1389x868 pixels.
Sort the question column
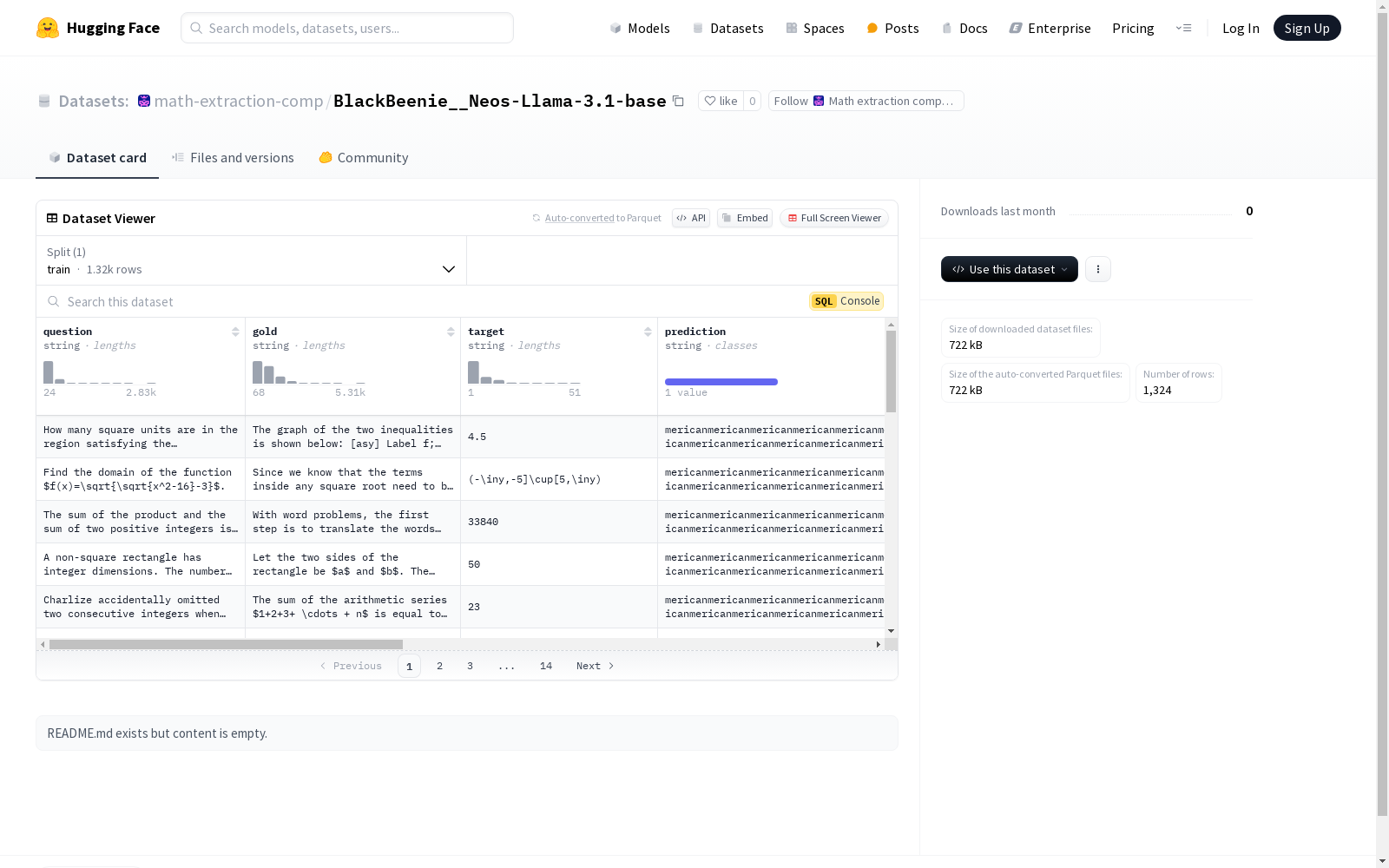(235, 332)
